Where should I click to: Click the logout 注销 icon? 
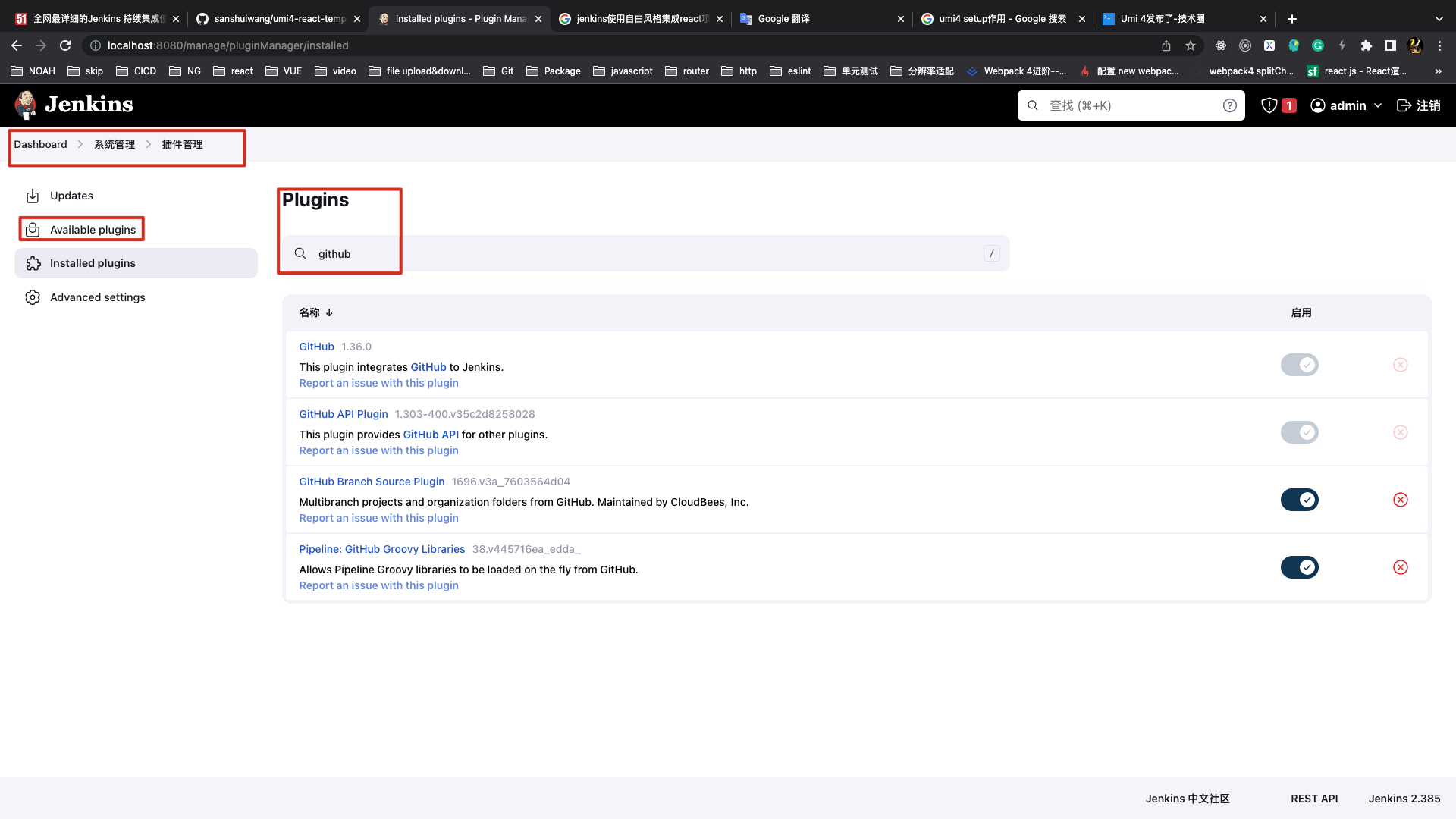[x=1404, y=105]
